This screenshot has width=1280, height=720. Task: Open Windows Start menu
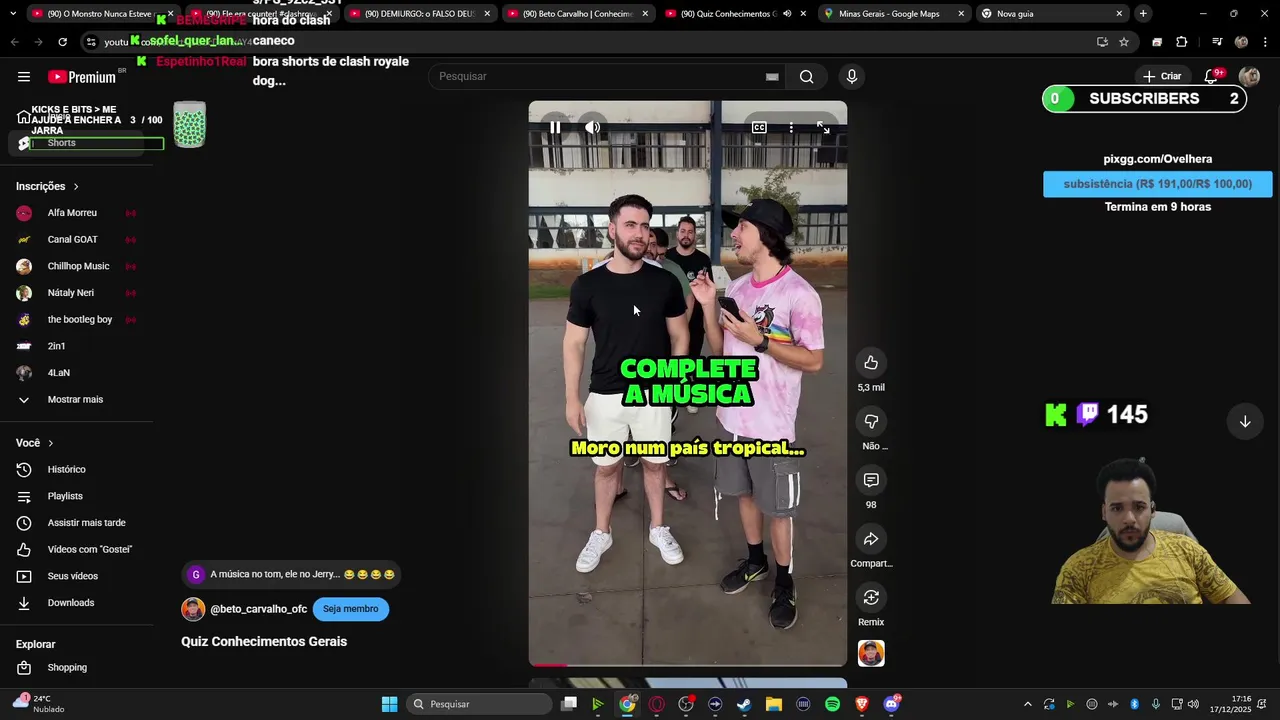click(x=389, y=704)
